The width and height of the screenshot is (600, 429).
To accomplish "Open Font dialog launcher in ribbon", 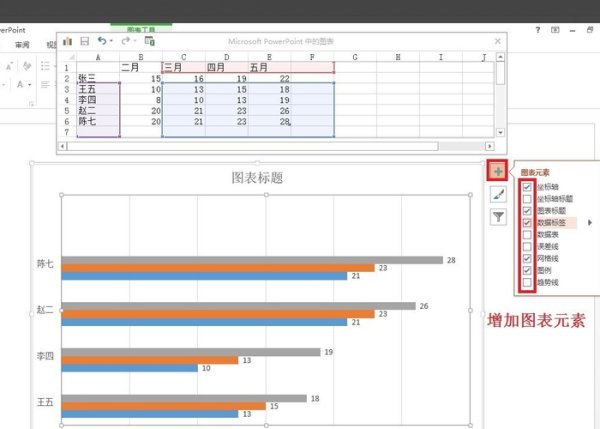I will (x=31, y=103).
